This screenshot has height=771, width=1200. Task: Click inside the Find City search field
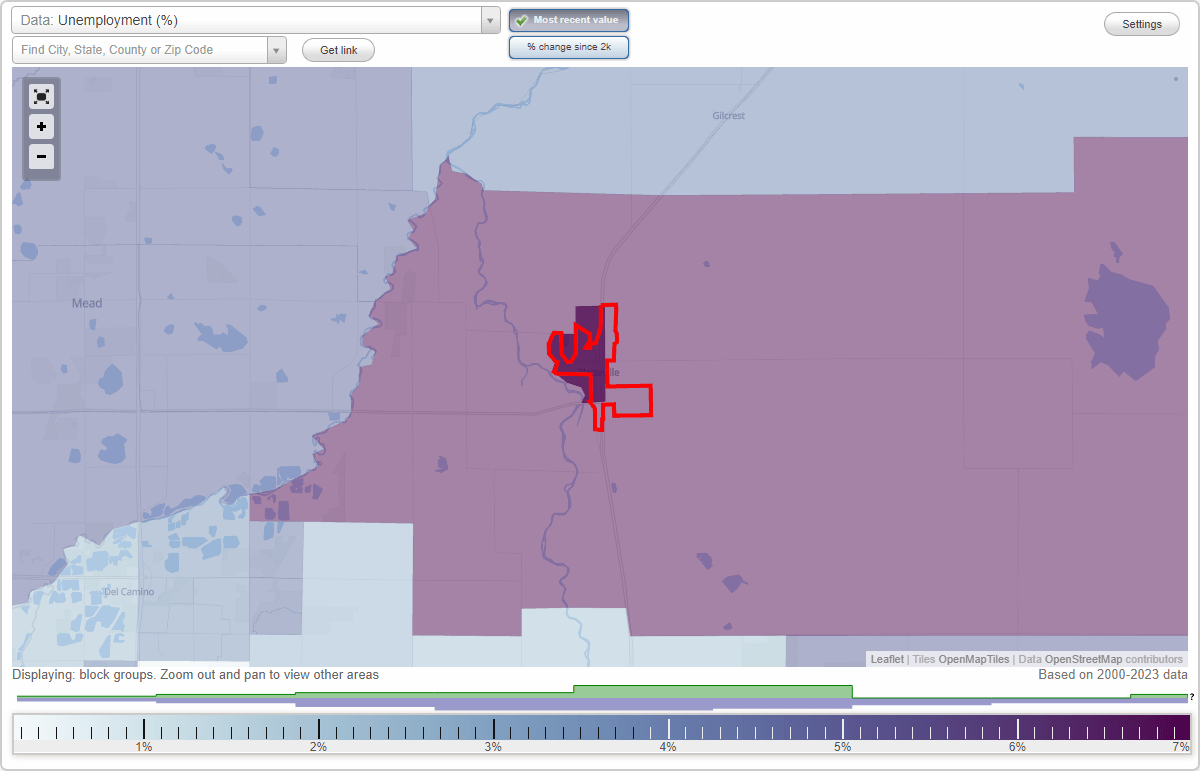click(140, 48)
